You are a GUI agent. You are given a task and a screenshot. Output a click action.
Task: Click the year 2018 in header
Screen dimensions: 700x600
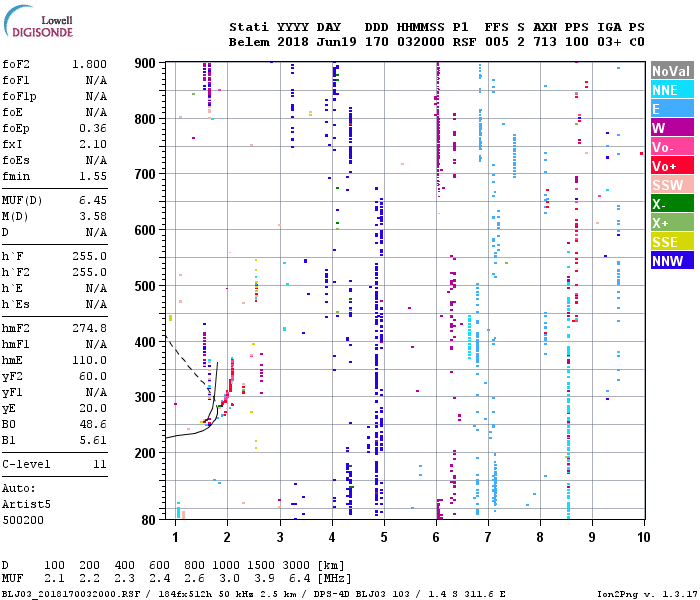click(293, 42)
